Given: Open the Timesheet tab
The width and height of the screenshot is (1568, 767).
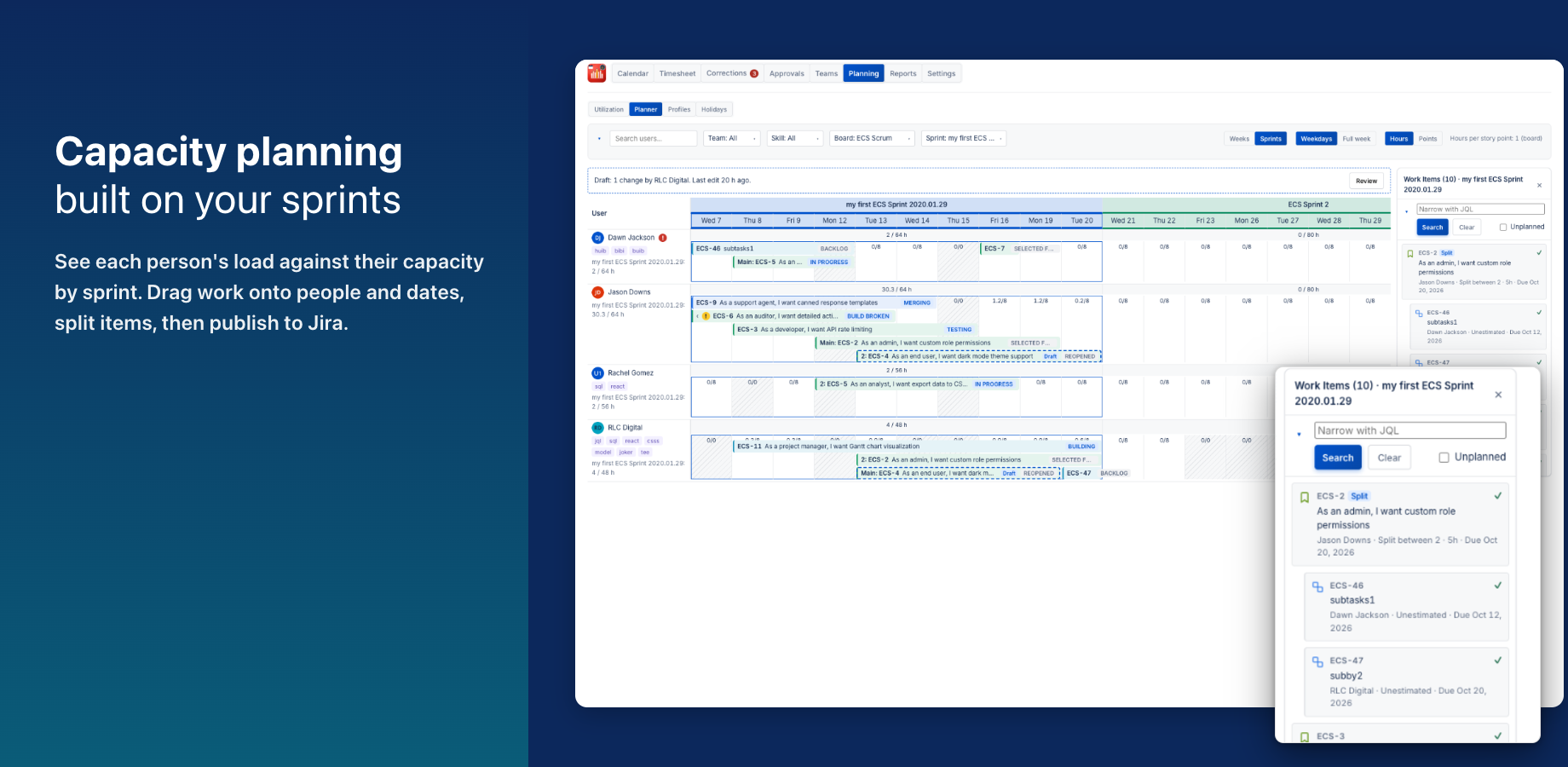Looking at the screenshot, I should (x=677, y=74).
